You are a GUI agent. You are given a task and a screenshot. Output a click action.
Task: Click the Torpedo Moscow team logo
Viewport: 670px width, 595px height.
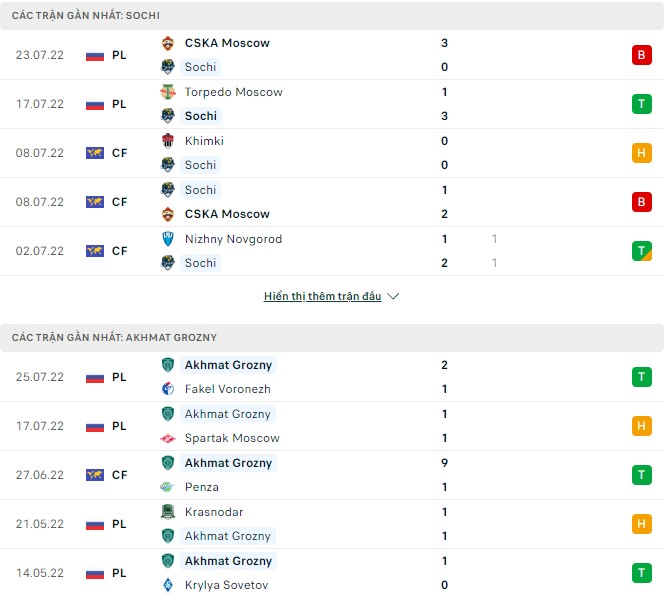168,92
